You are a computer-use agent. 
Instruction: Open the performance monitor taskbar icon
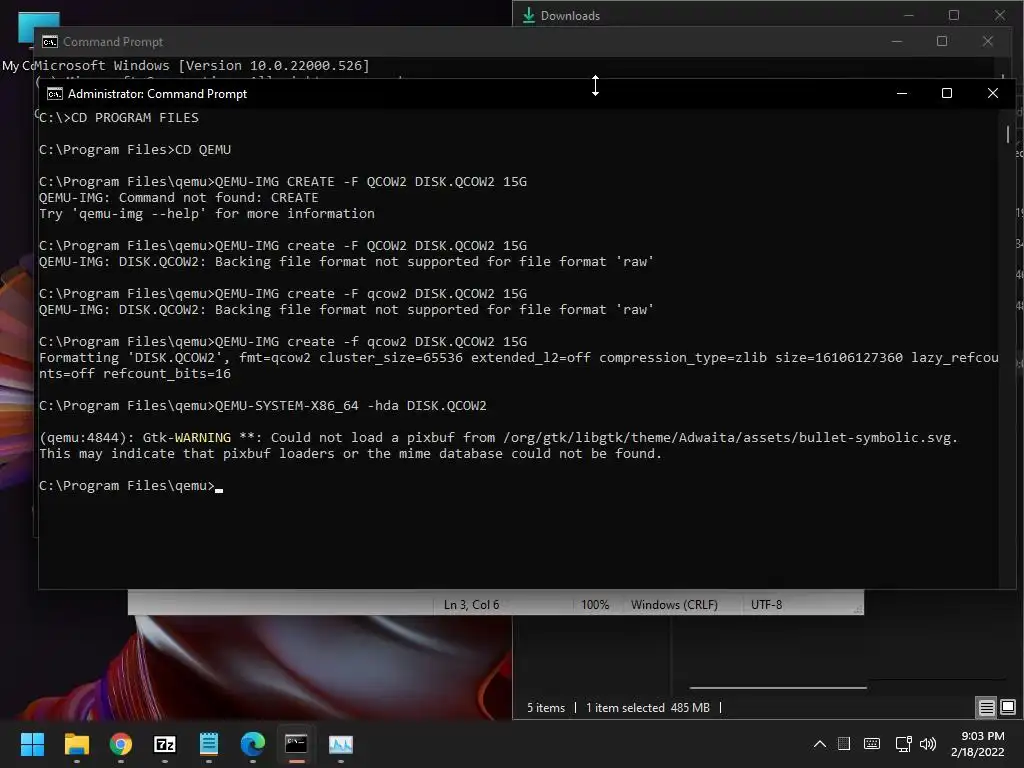[340, 744]
